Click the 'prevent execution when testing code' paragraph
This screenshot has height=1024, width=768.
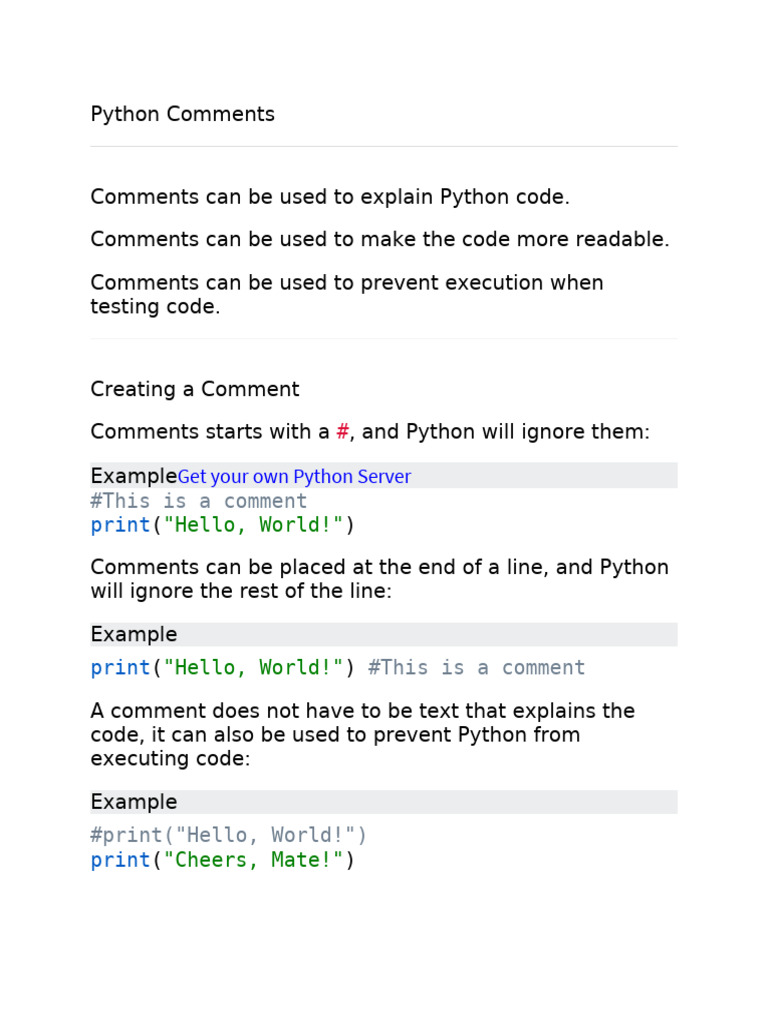[347, 295]
